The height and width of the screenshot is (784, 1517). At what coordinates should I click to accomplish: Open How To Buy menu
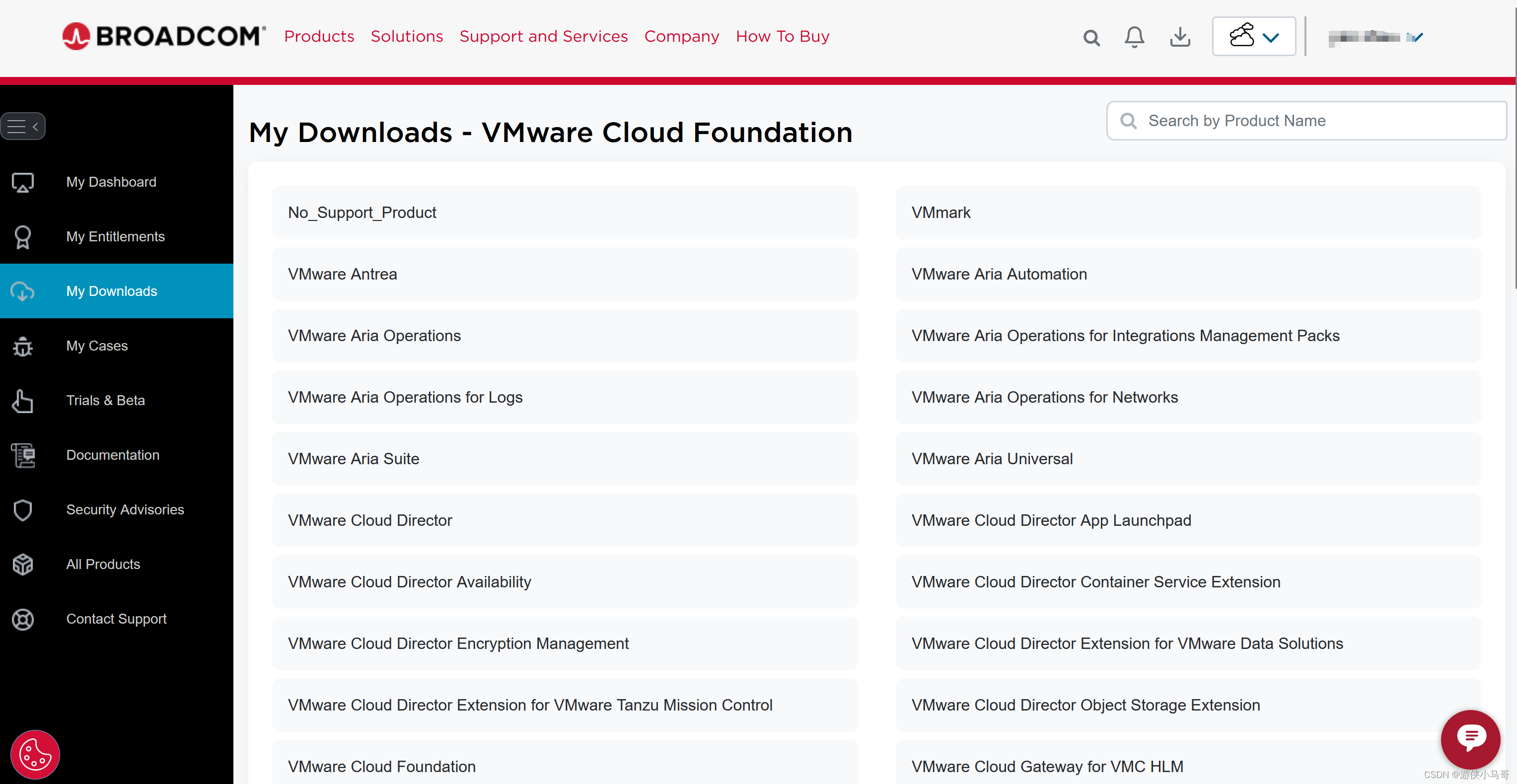point(782,37)
